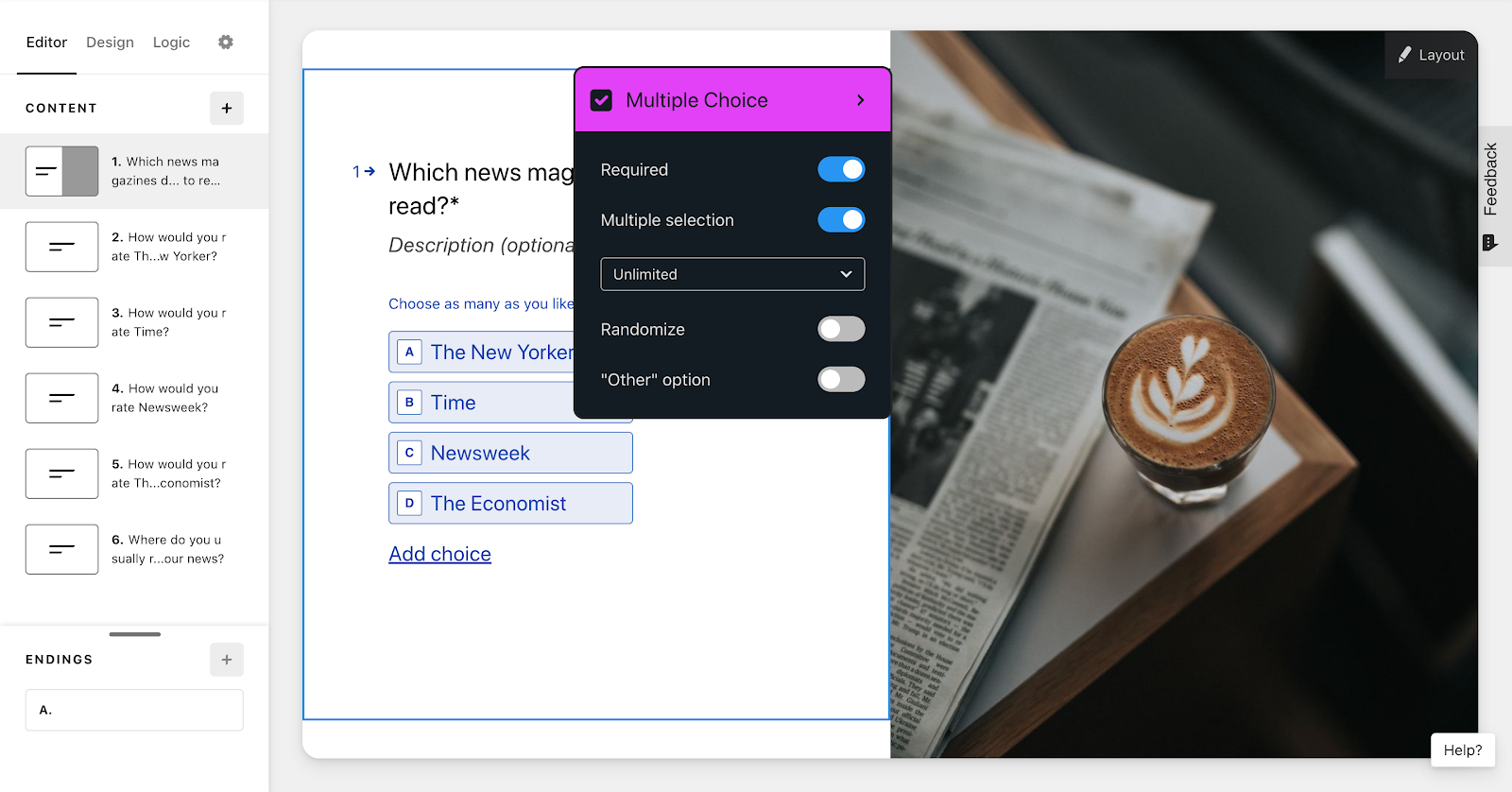Toggle the Required switch off
This screenshot has height=792, width=1512.
pos(841,169)
